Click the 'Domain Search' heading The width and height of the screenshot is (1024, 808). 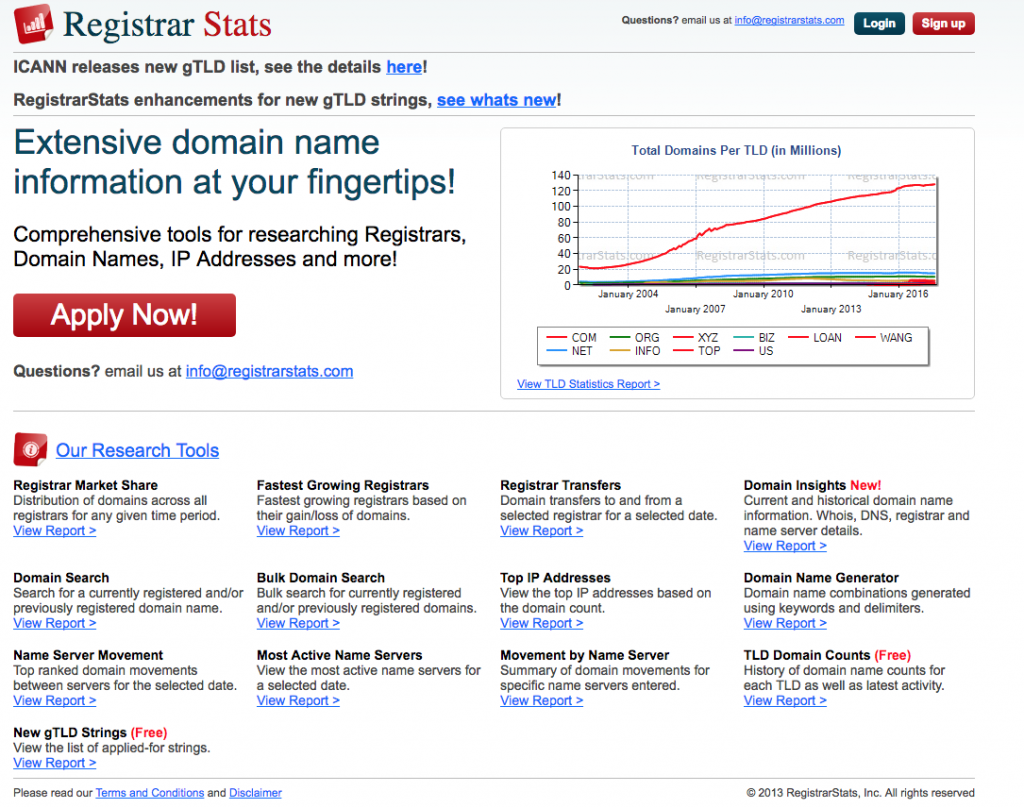(61, 578)
